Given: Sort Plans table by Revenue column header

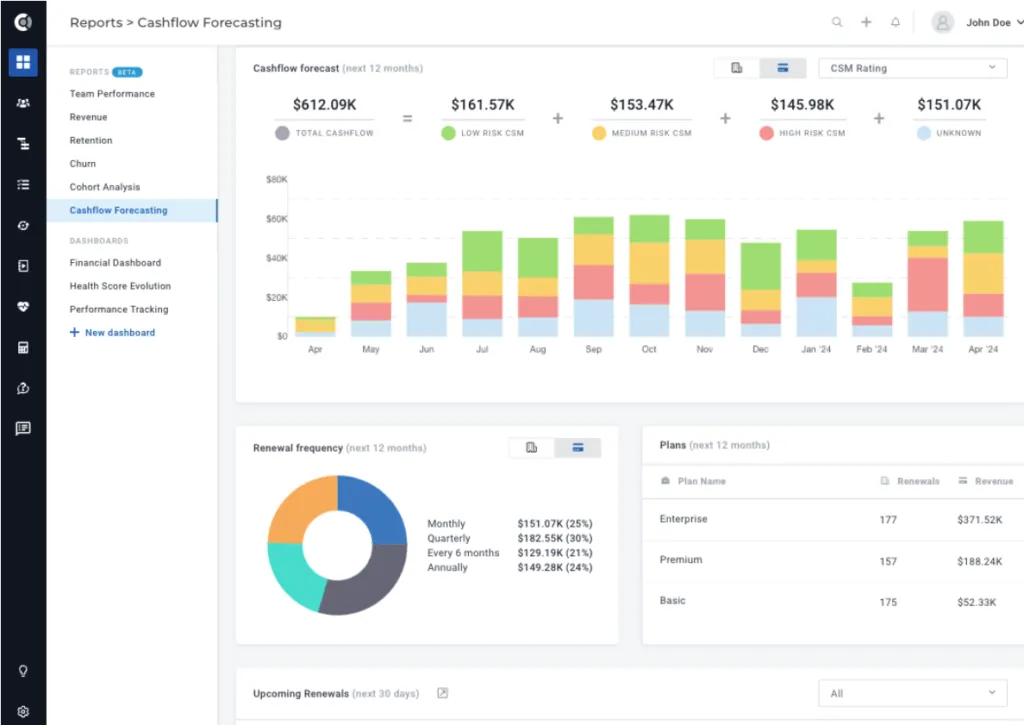Looking at the screenshot, I should pyautogui.click(x=986, y=481).
